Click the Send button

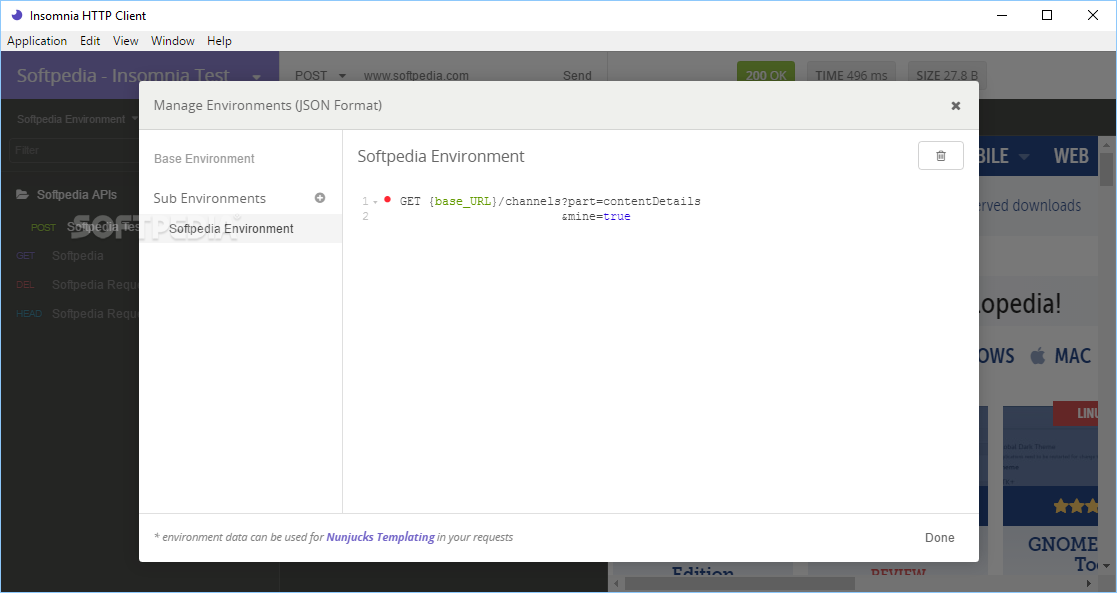point(577,76)
